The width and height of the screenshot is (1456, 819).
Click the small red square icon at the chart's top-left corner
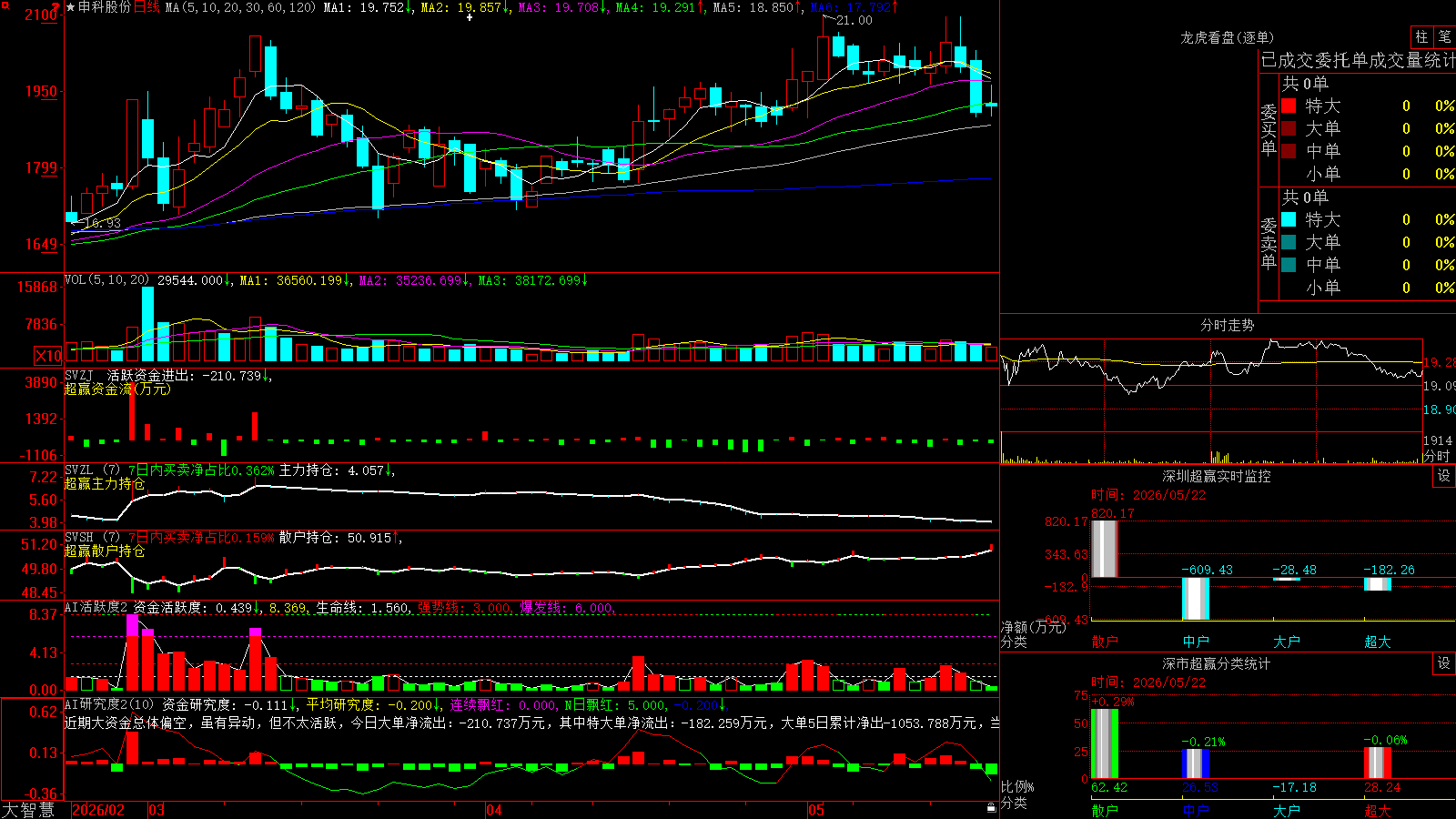[5, 5]
